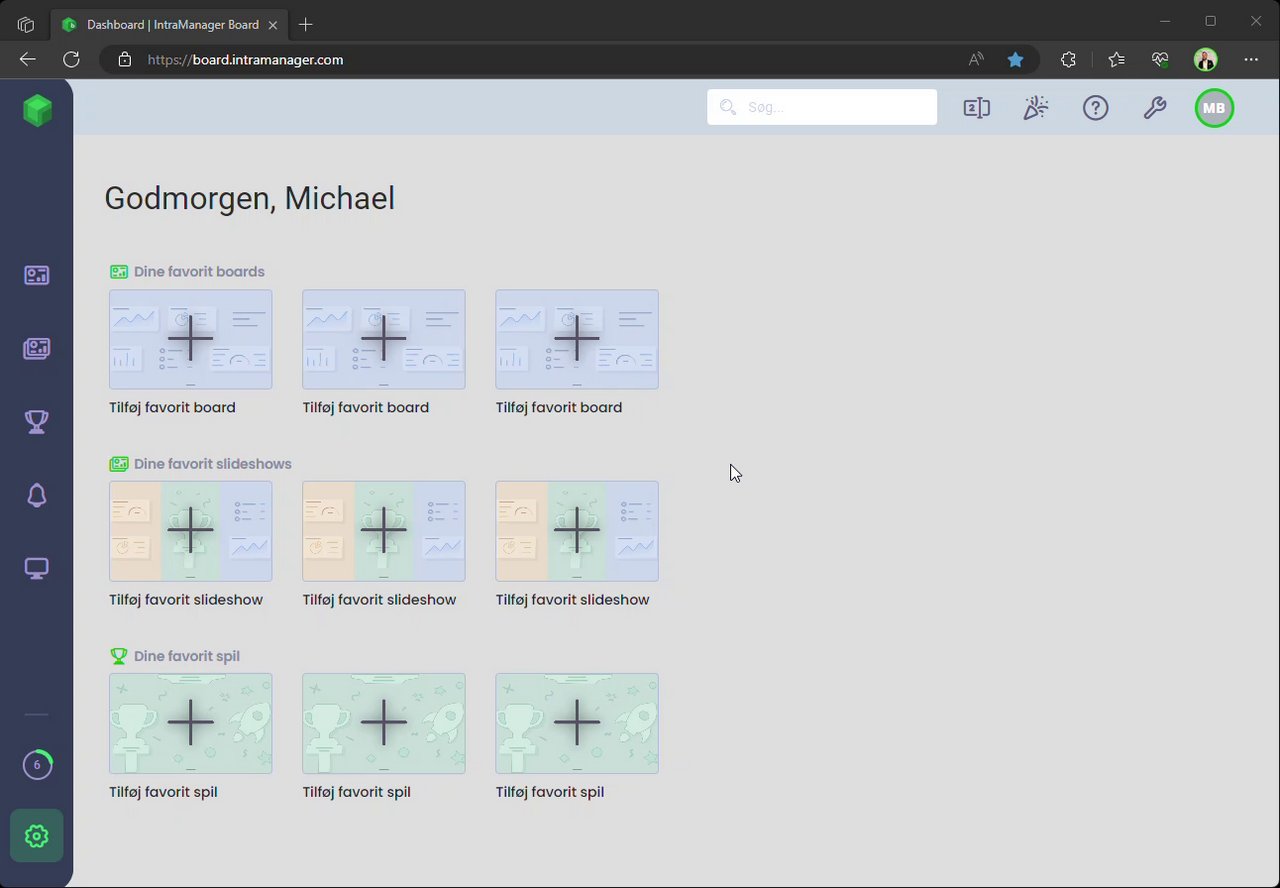Open the green settings gear in sidebar
This screenshot has width=1280, height=888.
click(37, 836)
